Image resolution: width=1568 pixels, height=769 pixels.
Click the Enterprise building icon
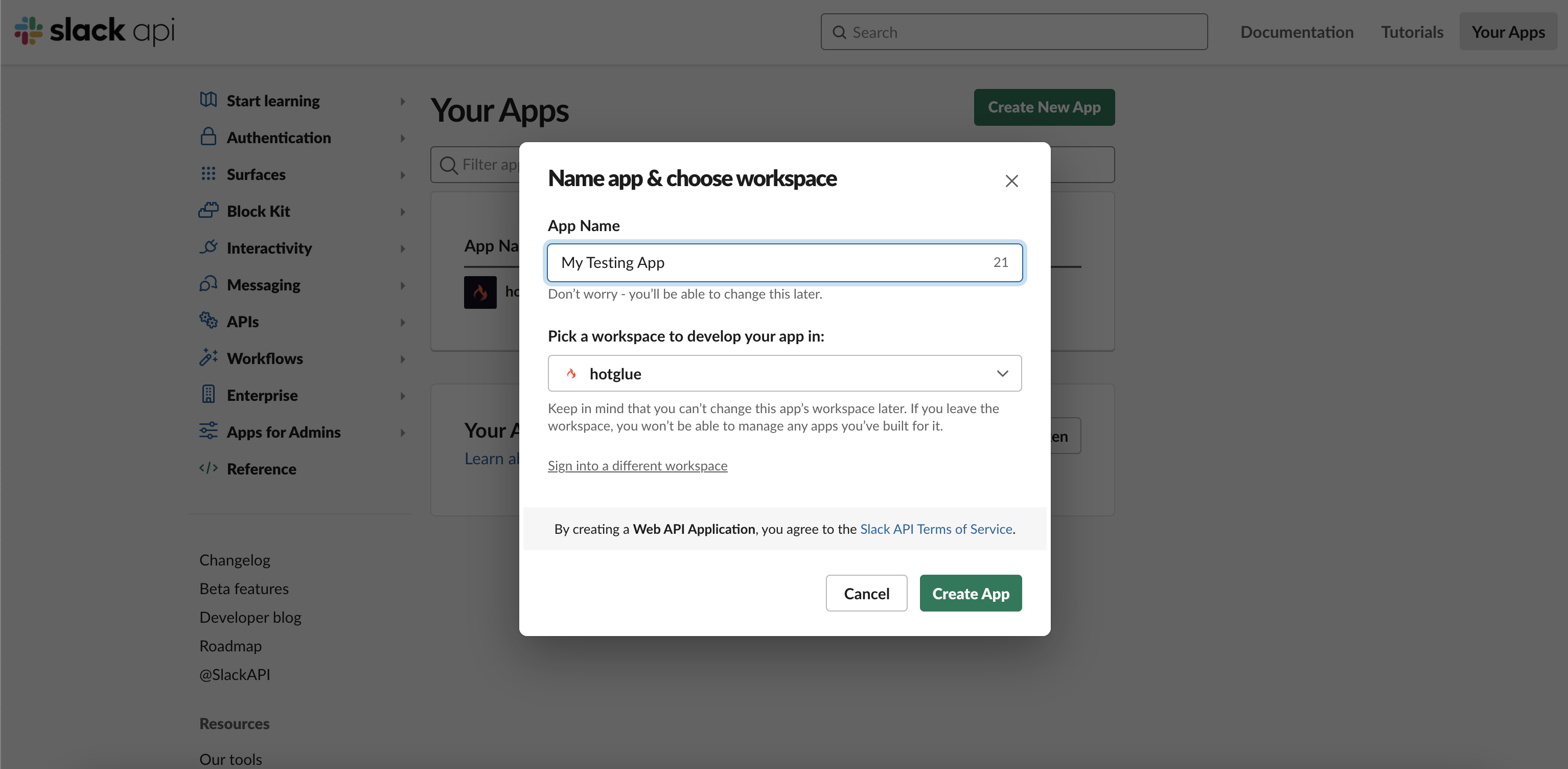(x=208, y=395)
